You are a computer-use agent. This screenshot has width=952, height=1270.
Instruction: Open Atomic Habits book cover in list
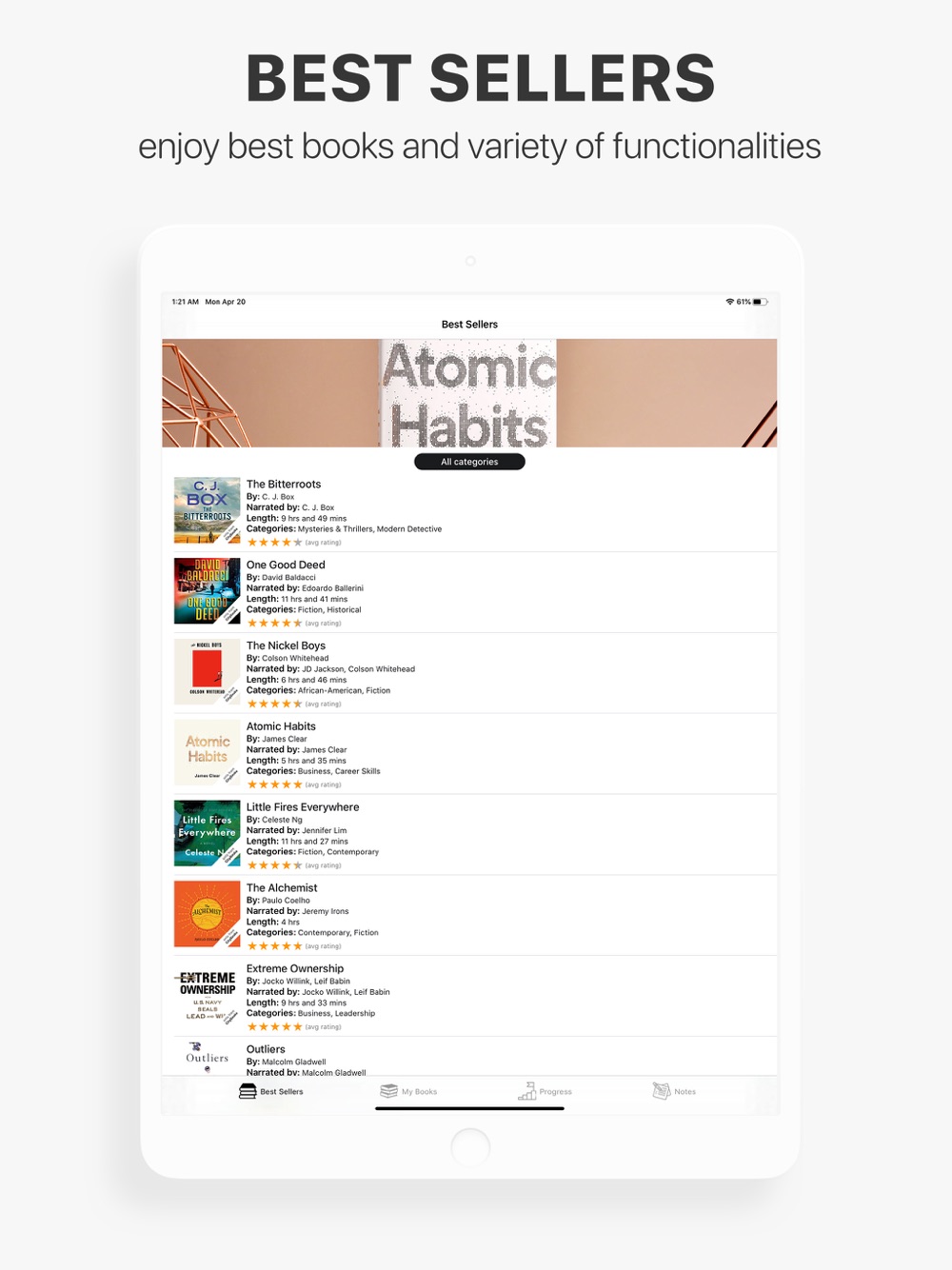[208, 753]
